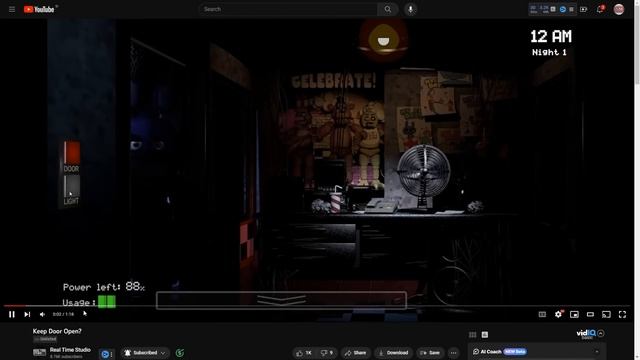This screenshot has height=360, width=640.
Task: Dislike the video
Action: tap(327, 353)
